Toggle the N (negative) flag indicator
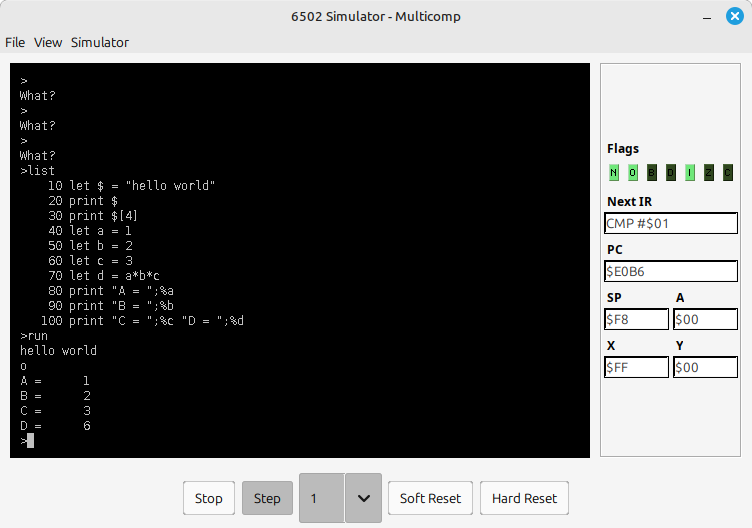 [x=614, y=173]
